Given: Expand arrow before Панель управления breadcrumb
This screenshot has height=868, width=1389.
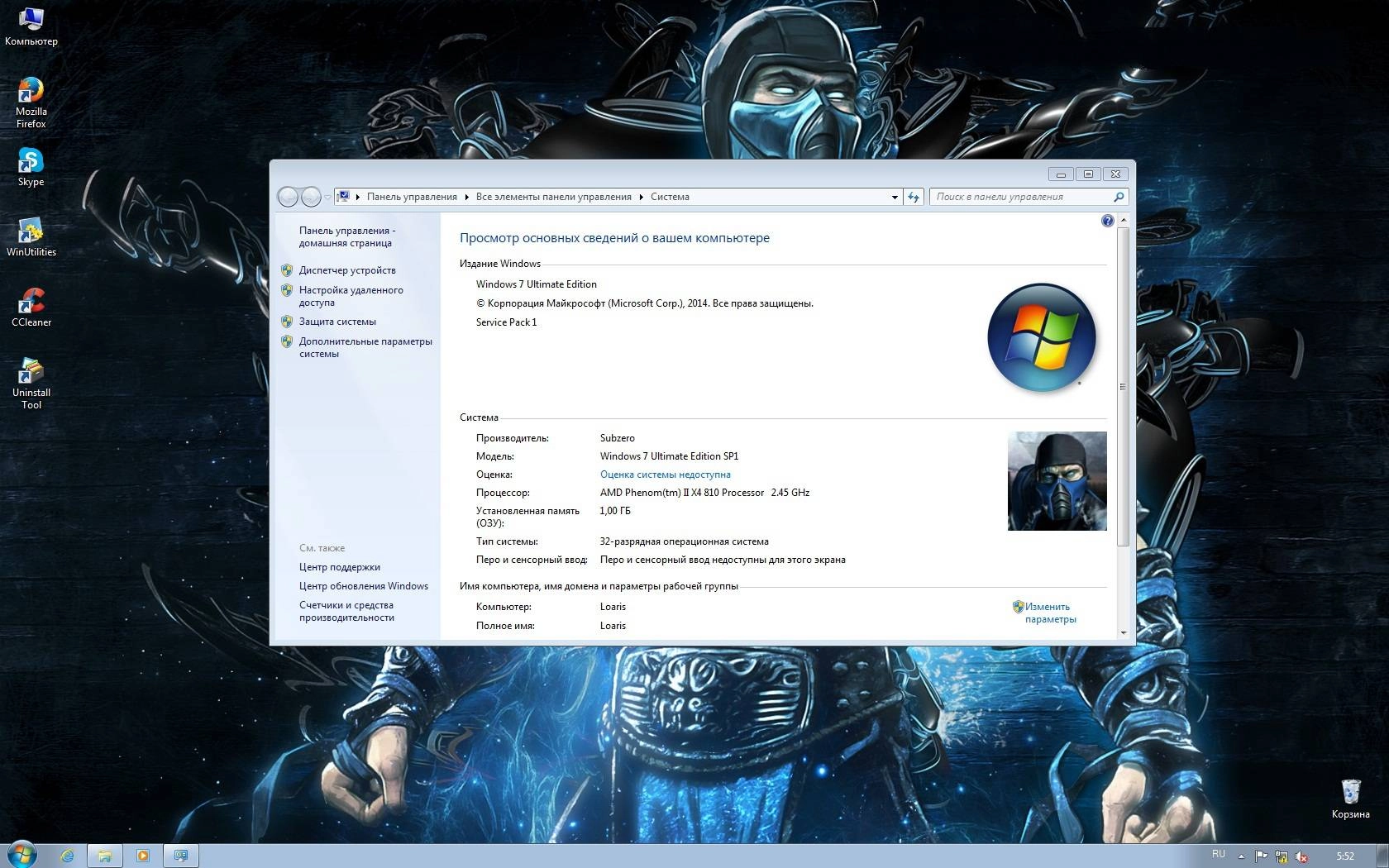Looking at the screenshot, I should (x=358, y=197).
